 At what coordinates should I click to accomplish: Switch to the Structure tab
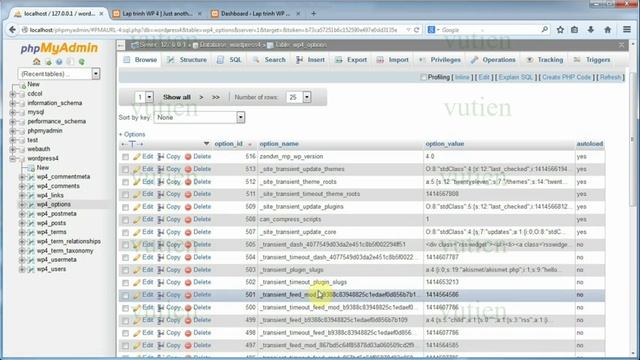pos(187,60)
